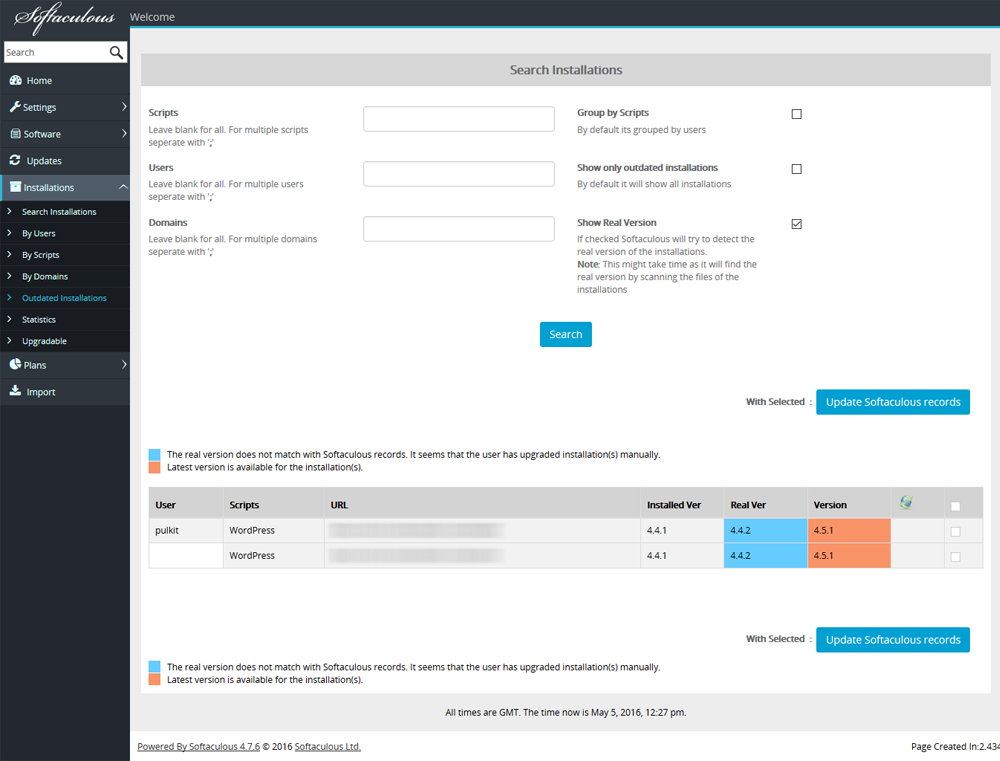Open Outdated Installations submenu item
The width and height of the screenshot is (1000, 761).
click(x=64, y=298)
